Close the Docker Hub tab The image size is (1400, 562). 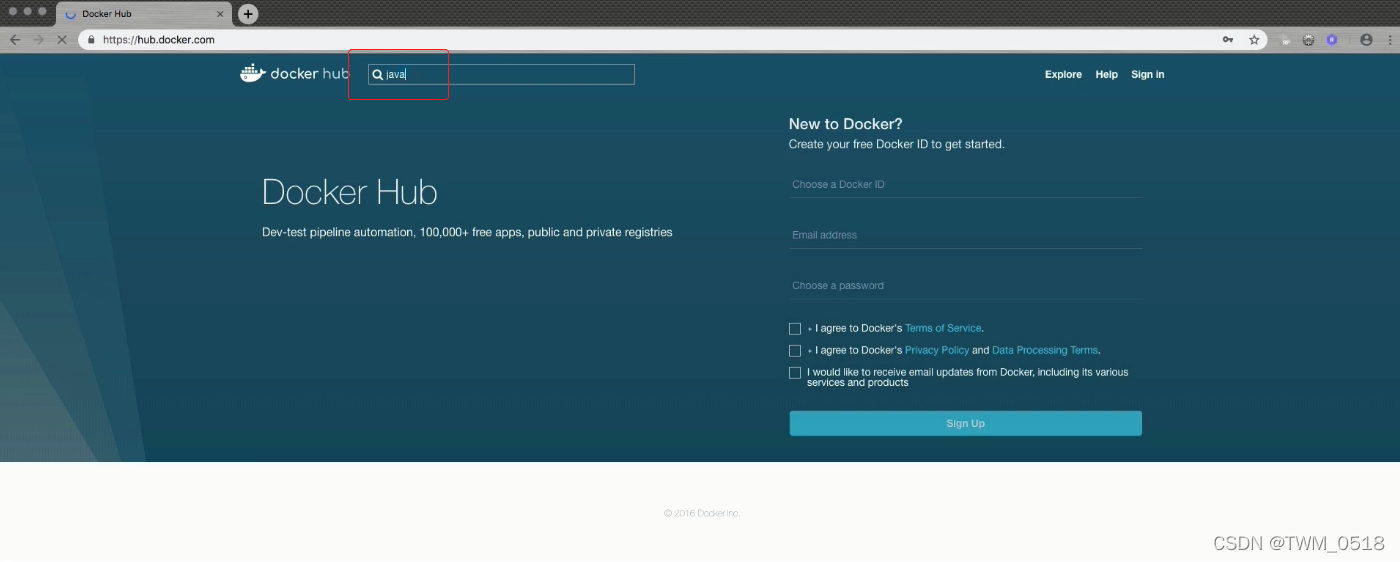pos(221,14)
